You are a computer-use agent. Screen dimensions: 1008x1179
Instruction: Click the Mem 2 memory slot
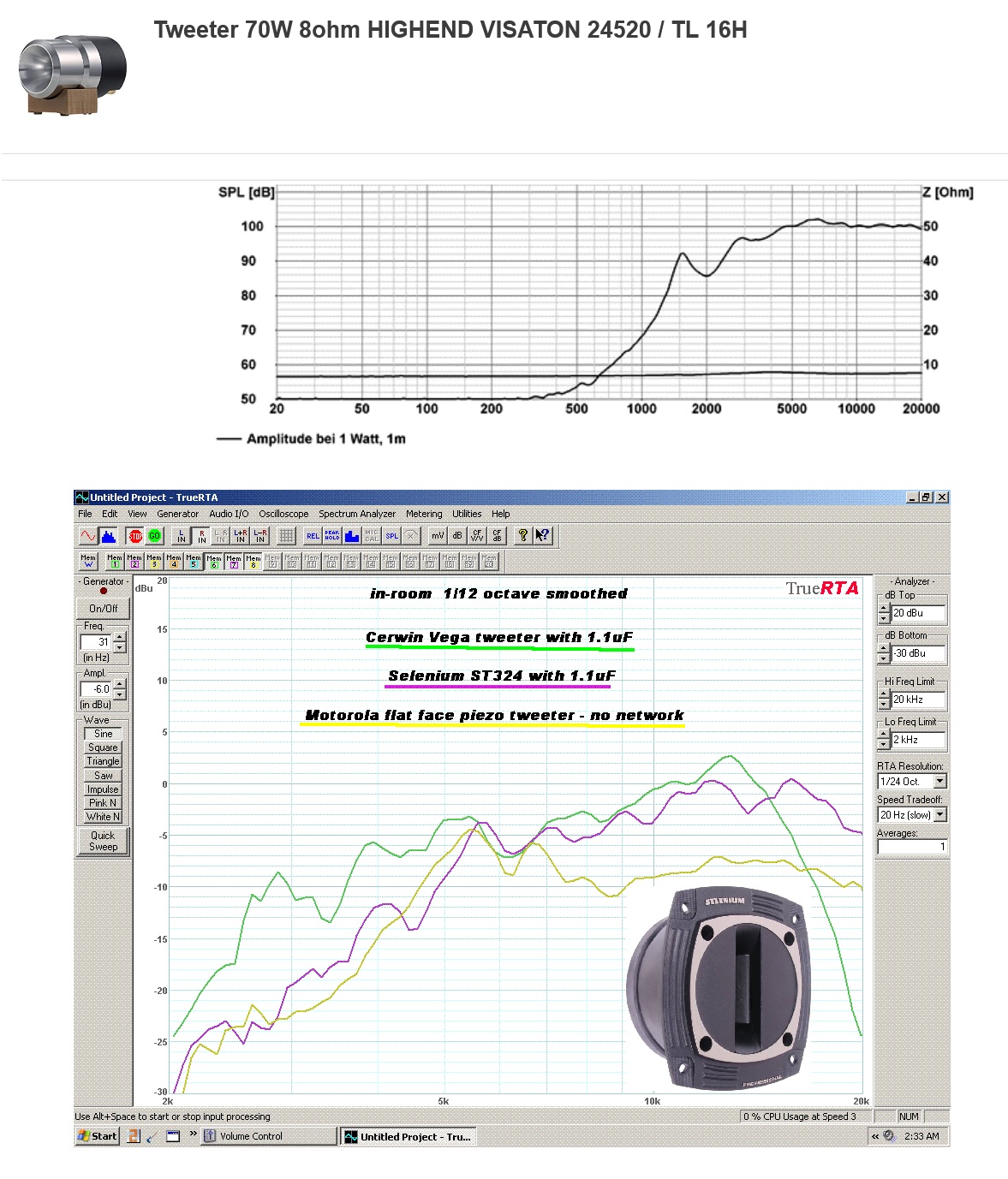tap(134, 561)
